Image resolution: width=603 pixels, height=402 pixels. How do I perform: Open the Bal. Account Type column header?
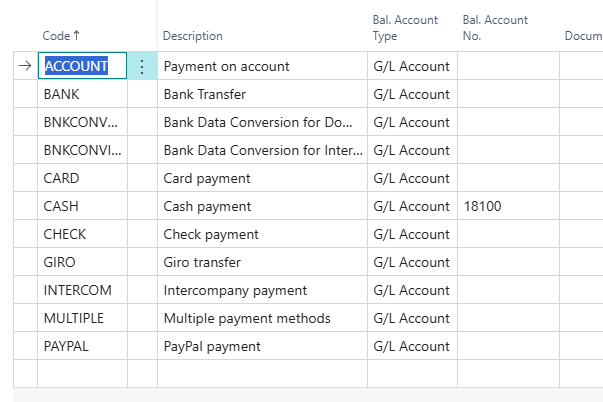[x=405, y=28]
